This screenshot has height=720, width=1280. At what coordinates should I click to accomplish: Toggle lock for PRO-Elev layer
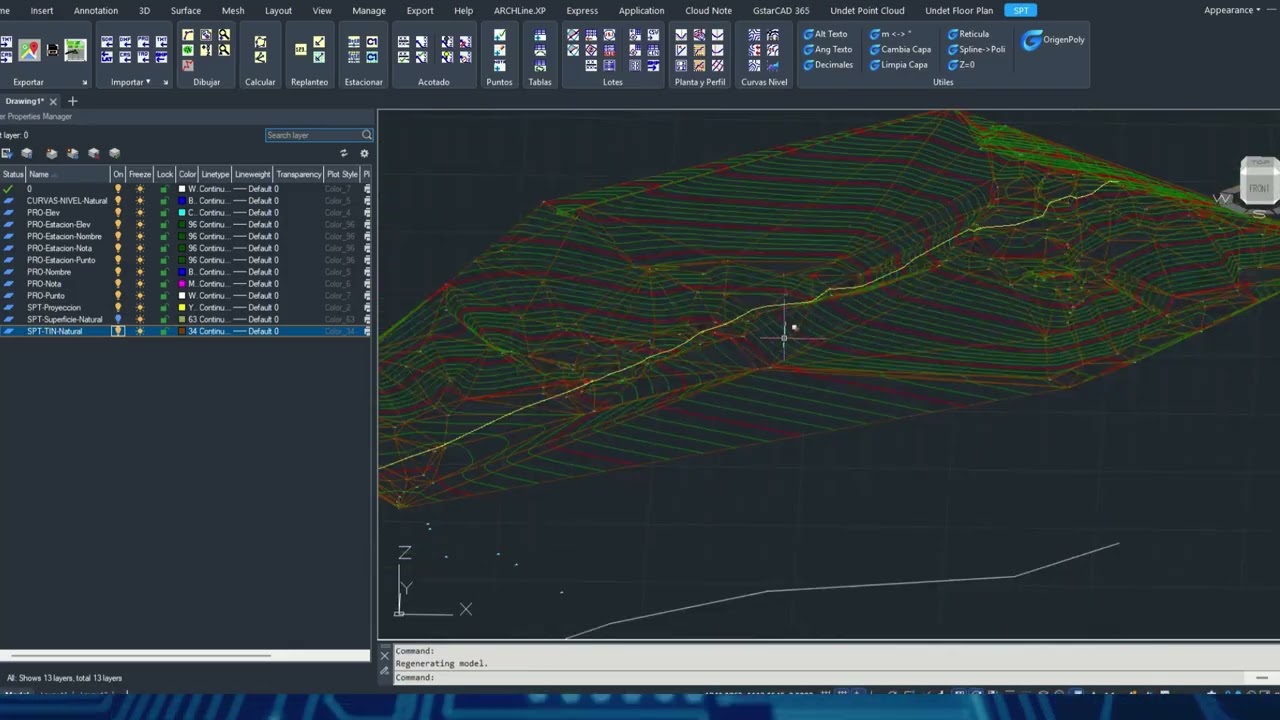[x=164, y=213]
